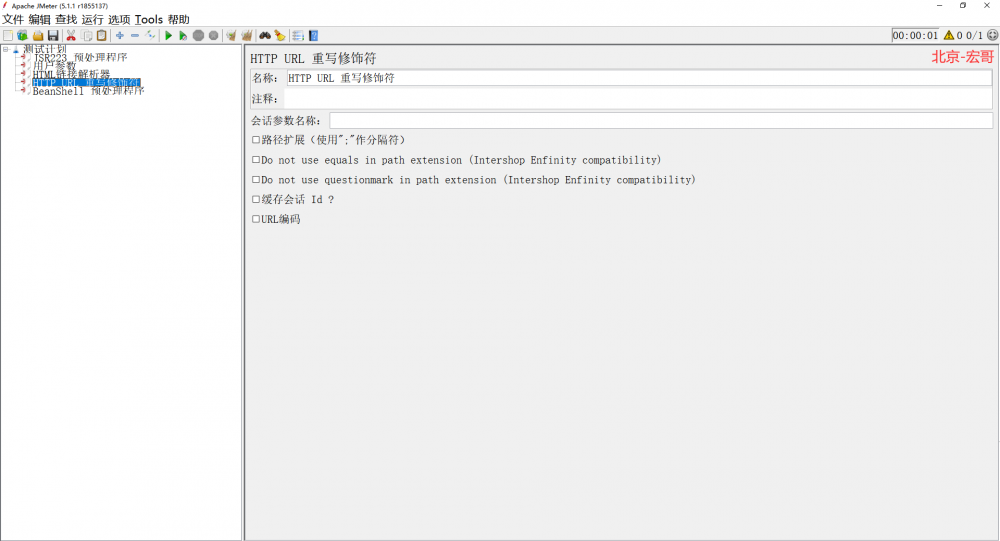Restore the window using the maximize button

pyautogui.click(x=963, y=5)
